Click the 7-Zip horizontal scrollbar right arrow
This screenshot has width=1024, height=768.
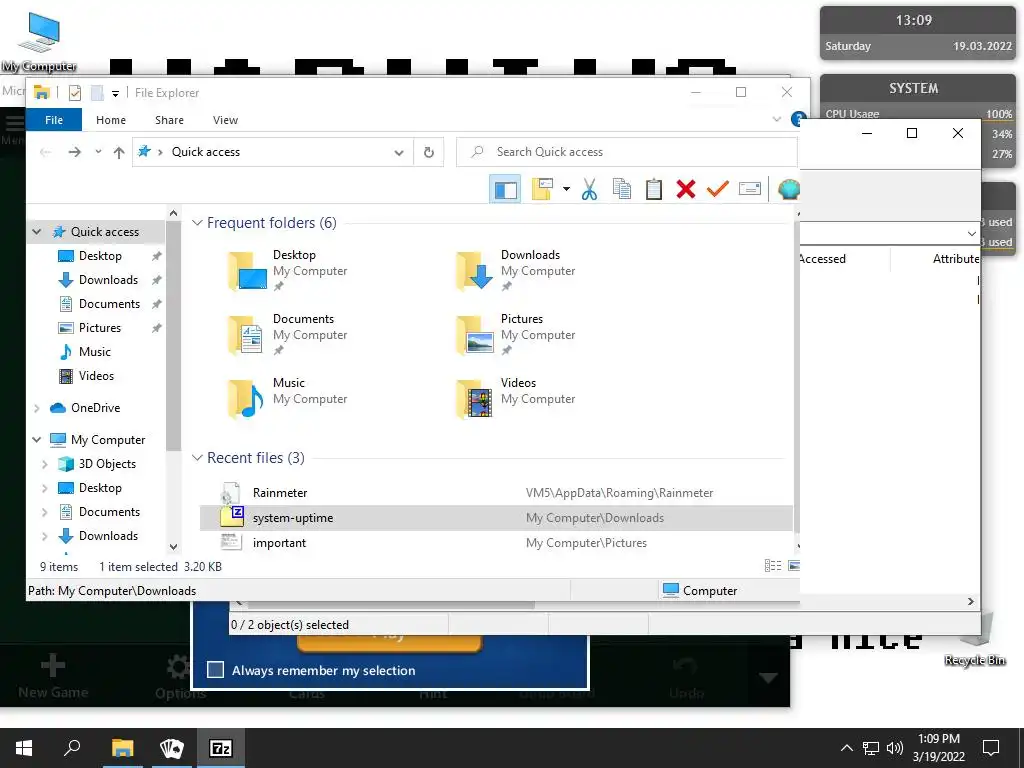coord(970,601)
